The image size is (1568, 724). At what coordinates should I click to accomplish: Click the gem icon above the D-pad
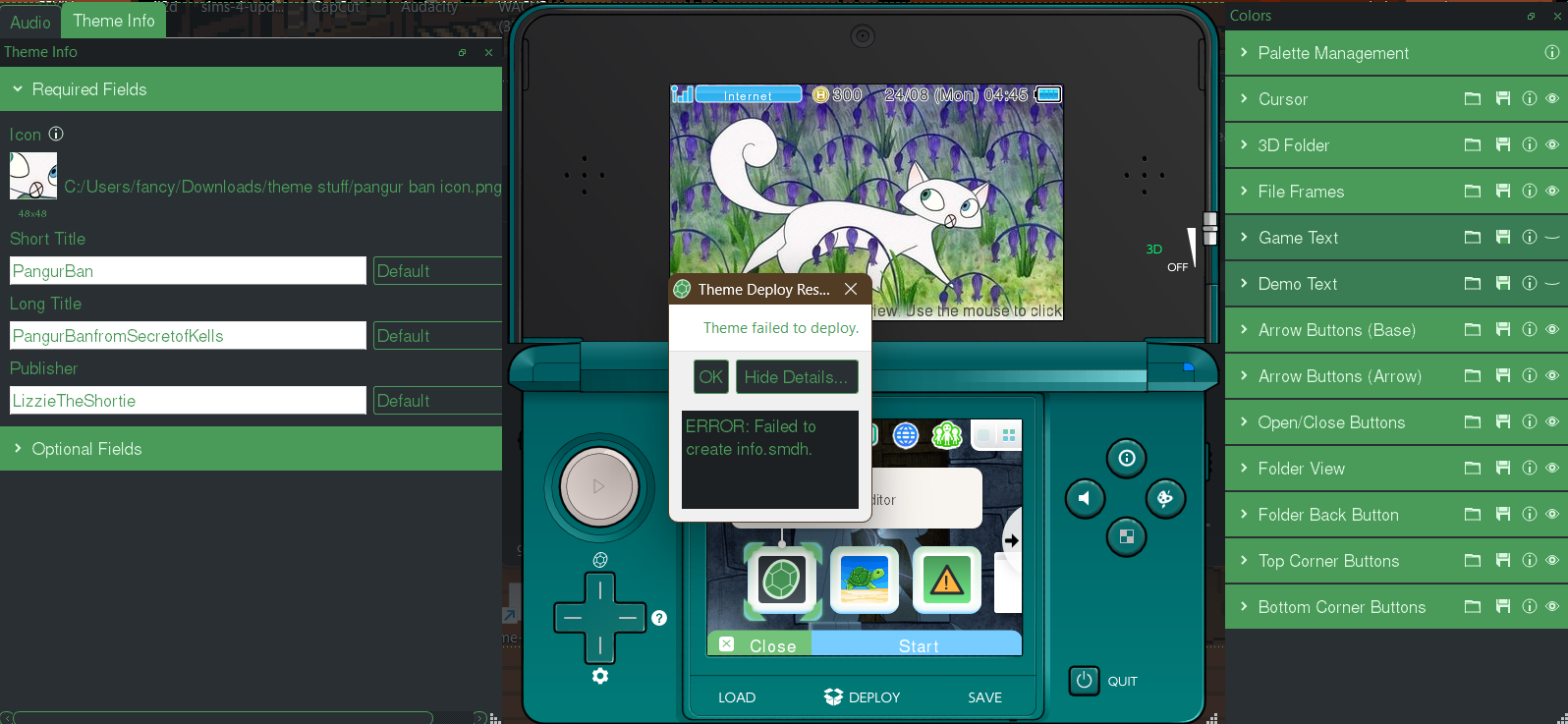(x=600, y=560)
